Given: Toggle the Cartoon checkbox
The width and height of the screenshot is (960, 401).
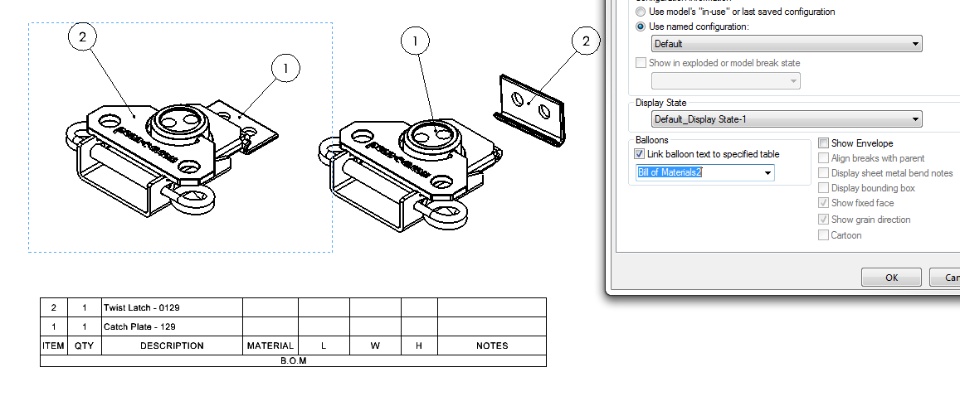Looking at the screenshot, I should tap(823, 235).
